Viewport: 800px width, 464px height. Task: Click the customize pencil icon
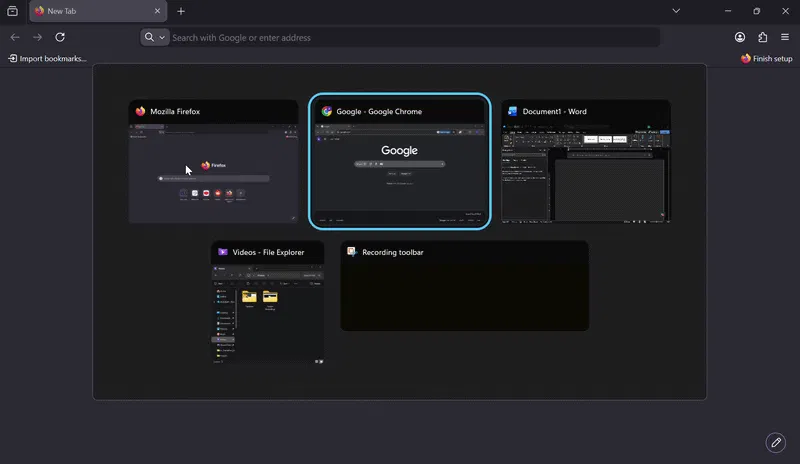[x=776, y=443]
